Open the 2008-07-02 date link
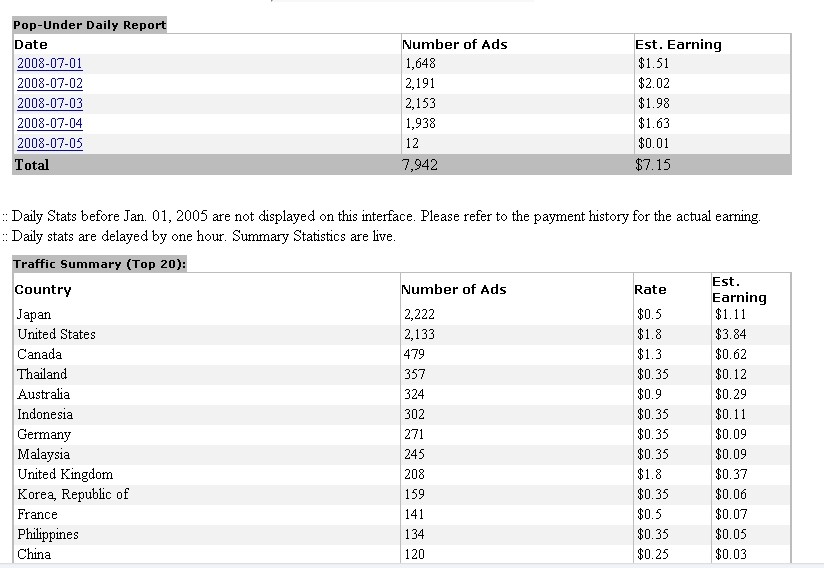The width and height of the screenshot is (824, 568). (x=49, y=84)
